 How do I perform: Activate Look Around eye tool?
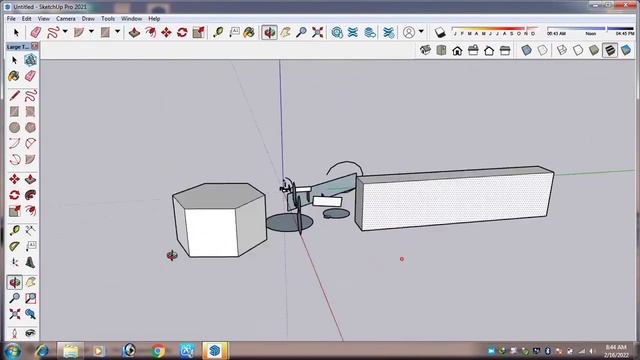click(30, 333)
